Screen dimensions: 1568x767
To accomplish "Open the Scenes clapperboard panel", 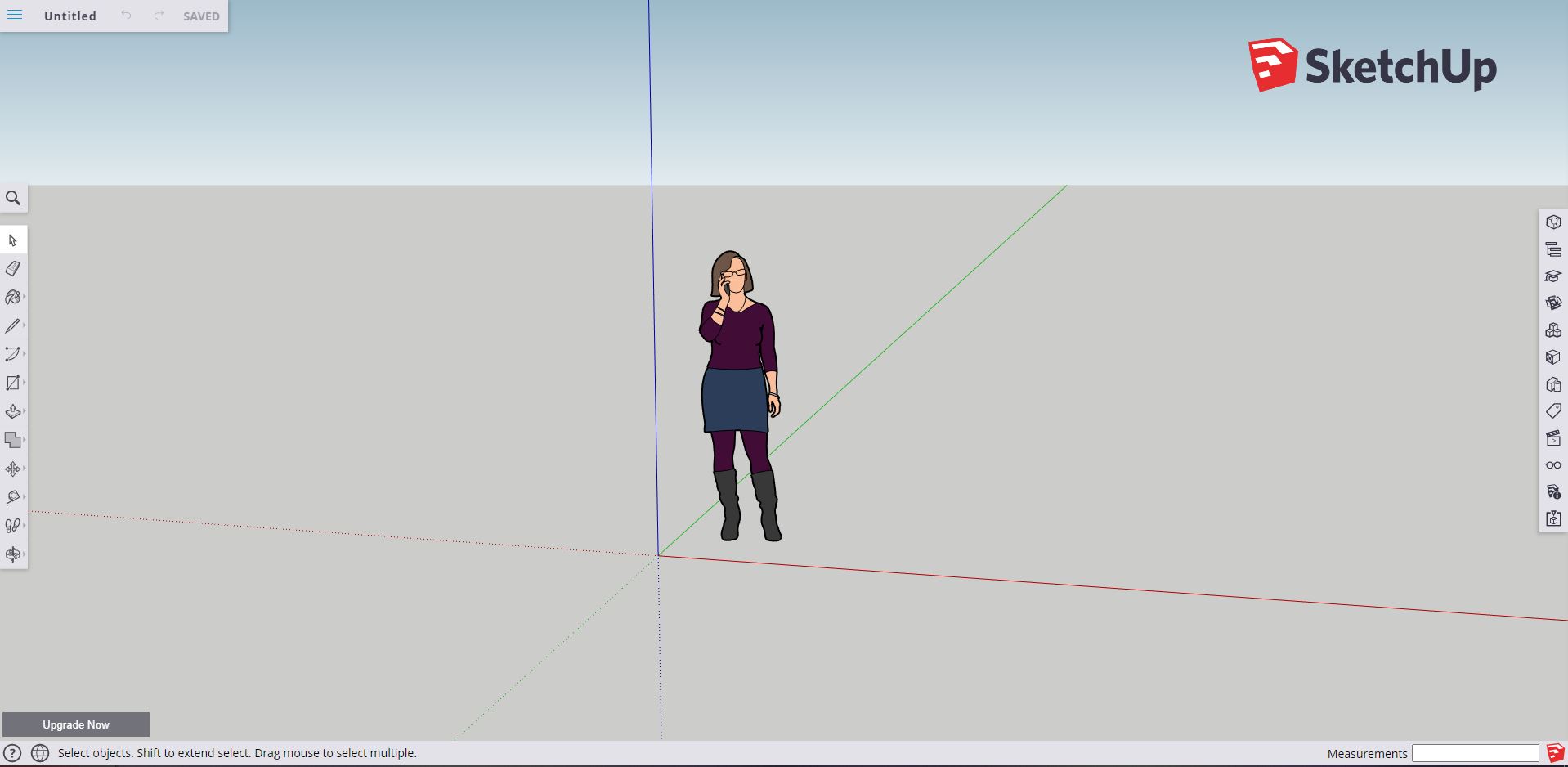I will [x=1553, y=438].
